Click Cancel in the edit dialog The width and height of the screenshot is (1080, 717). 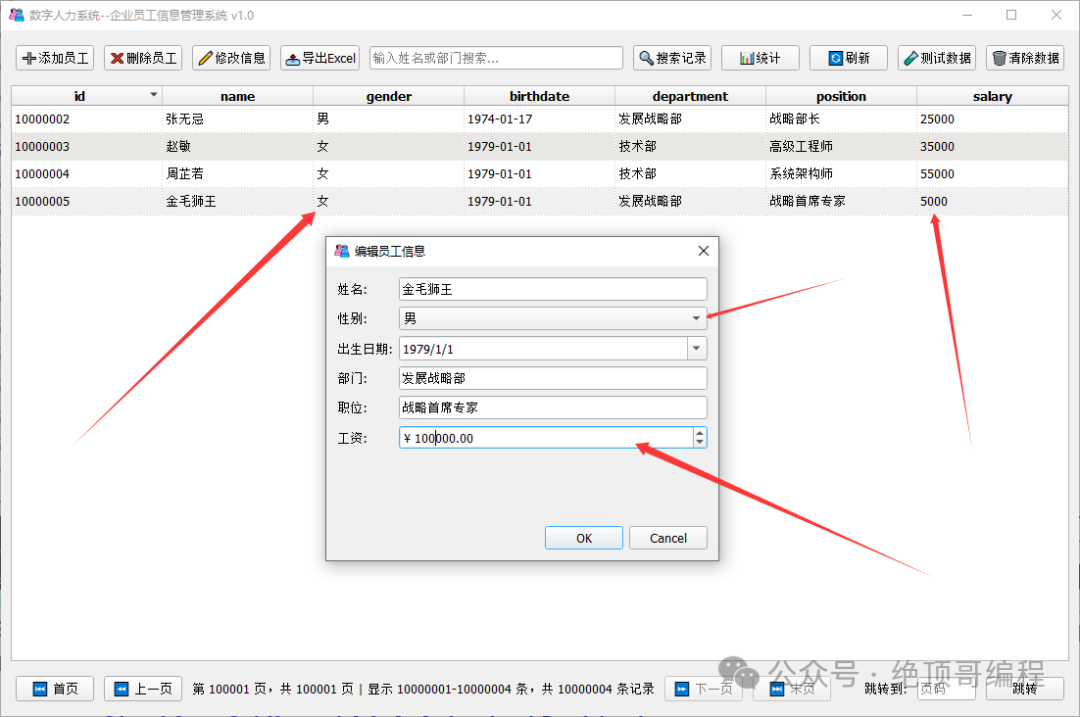tap(668, 538)
